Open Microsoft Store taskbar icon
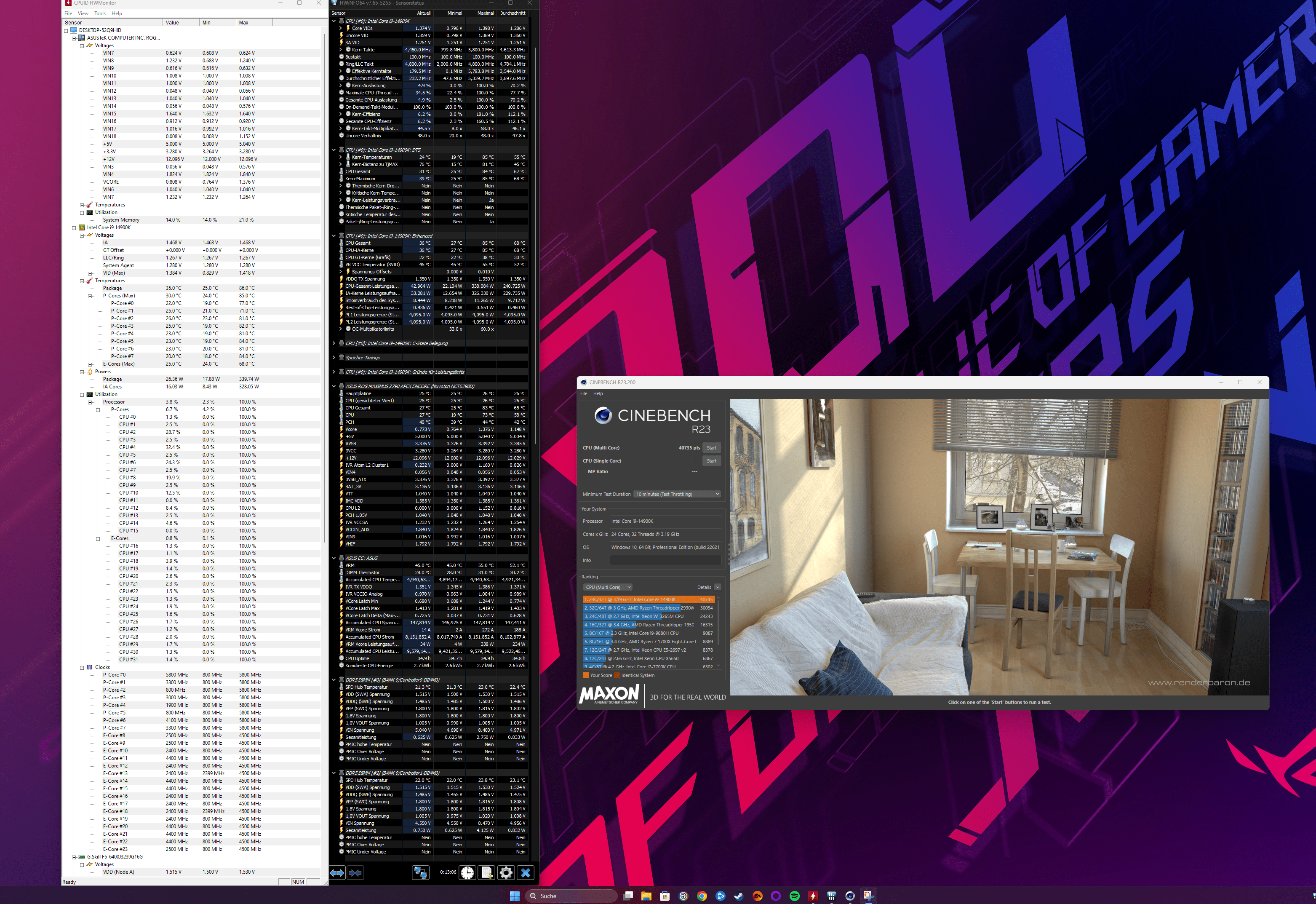 665,896
